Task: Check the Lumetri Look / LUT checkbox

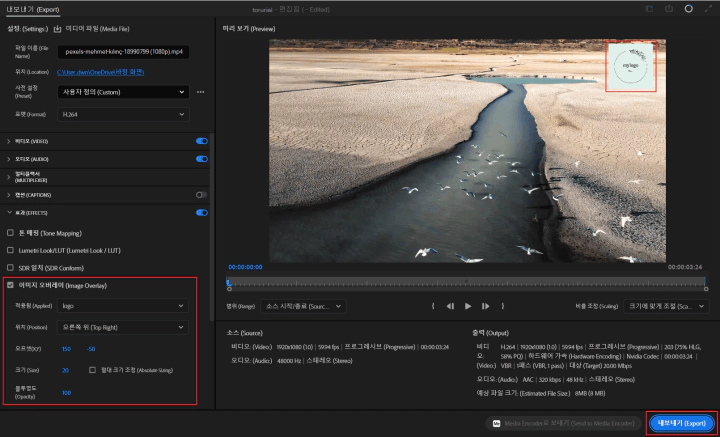Action: [10, 250]
